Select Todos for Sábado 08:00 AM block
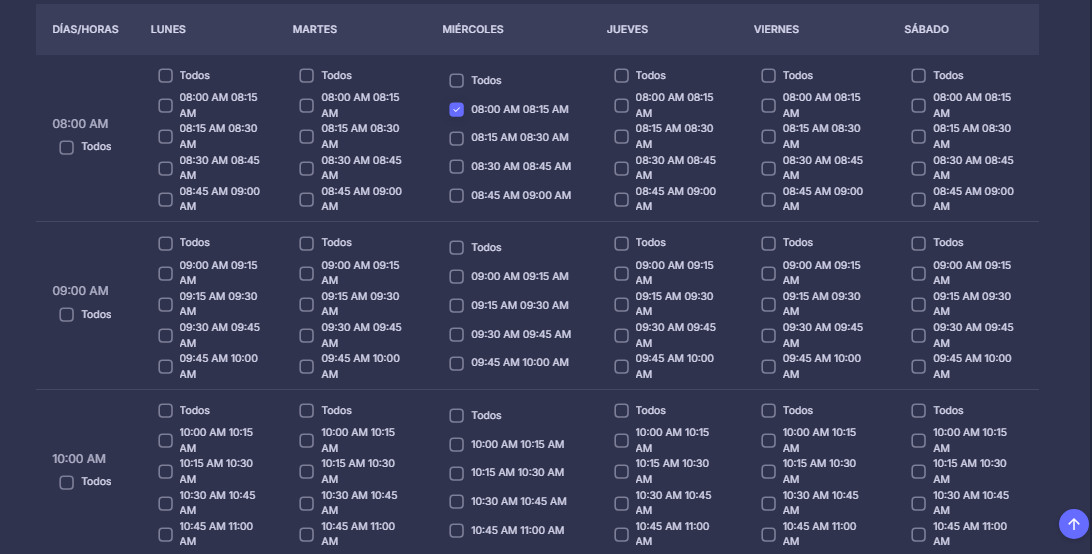Screen dimensions: 1092x554 [919, 76]
